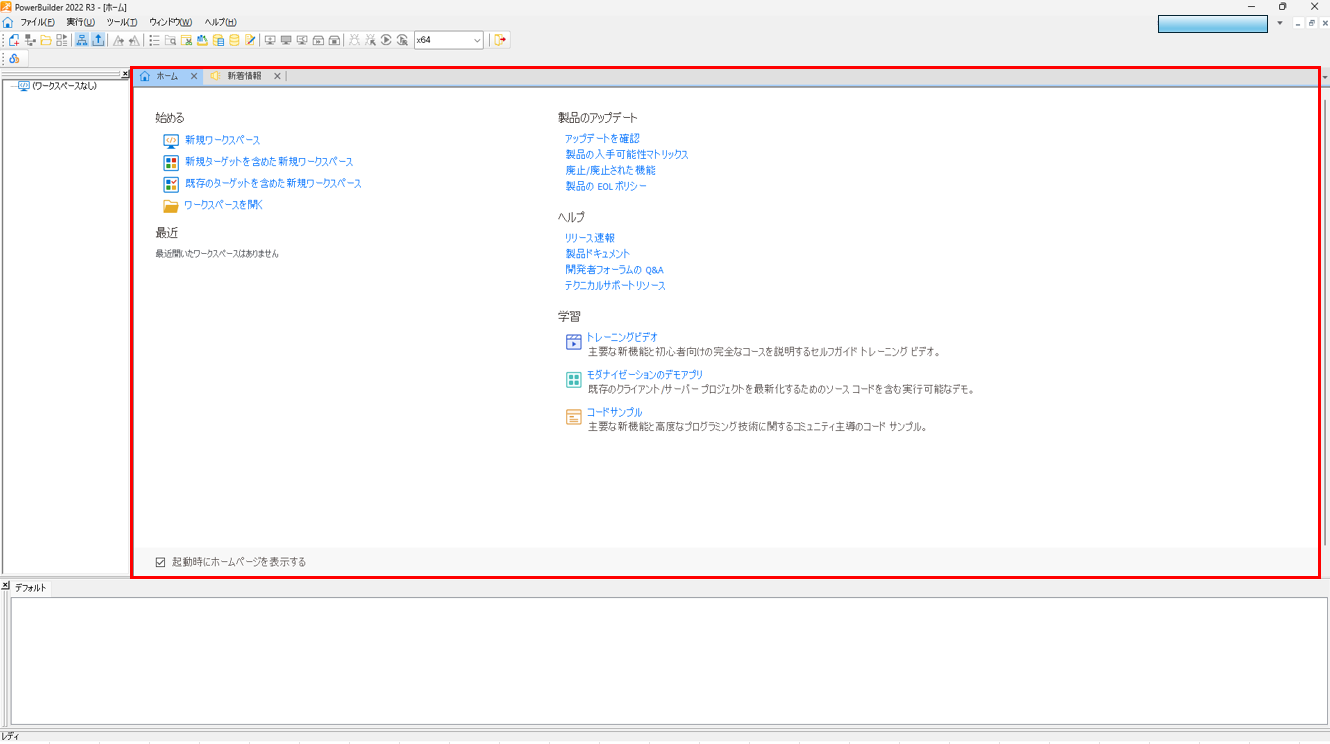Viewport: 1330px width, 744px height.
Task: Open 製品の EOL ポリシー link
Action: pos(606,186)
